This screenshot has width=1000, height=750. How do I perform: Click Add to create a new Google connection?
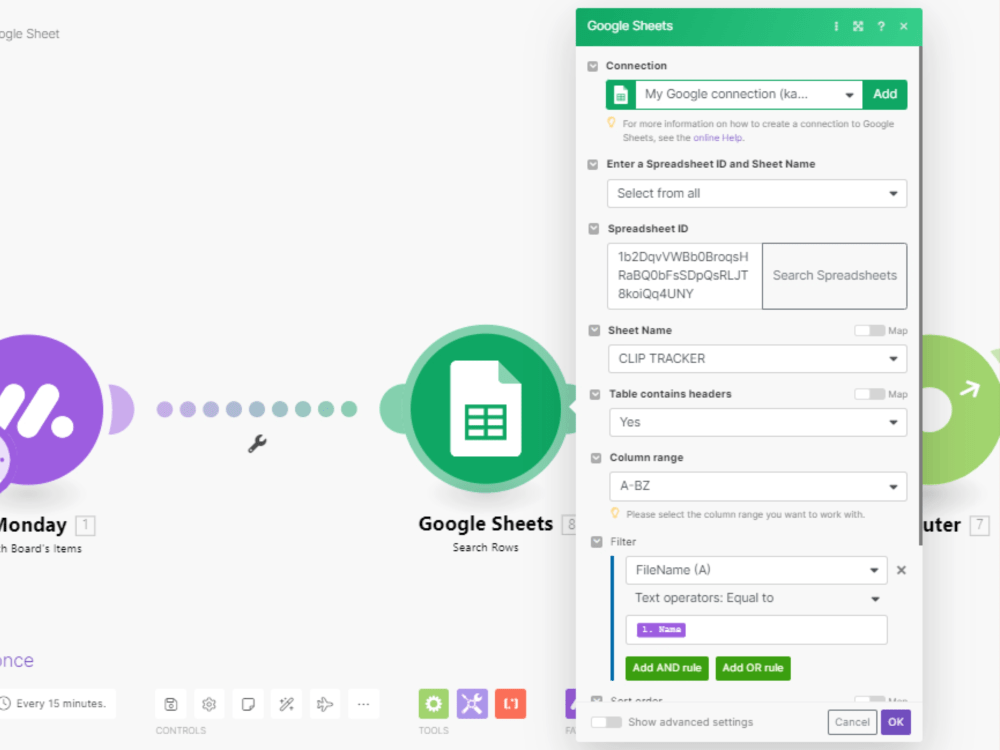click(885, 93)
